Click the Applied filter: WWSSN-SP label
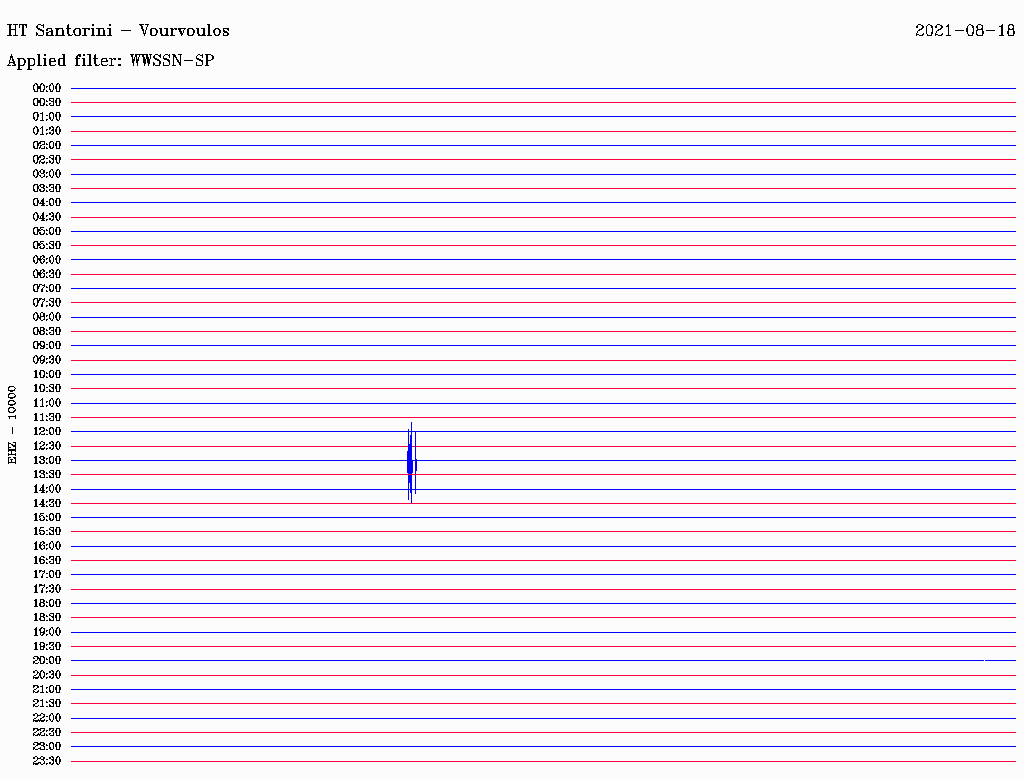 (x=110, y=61)
